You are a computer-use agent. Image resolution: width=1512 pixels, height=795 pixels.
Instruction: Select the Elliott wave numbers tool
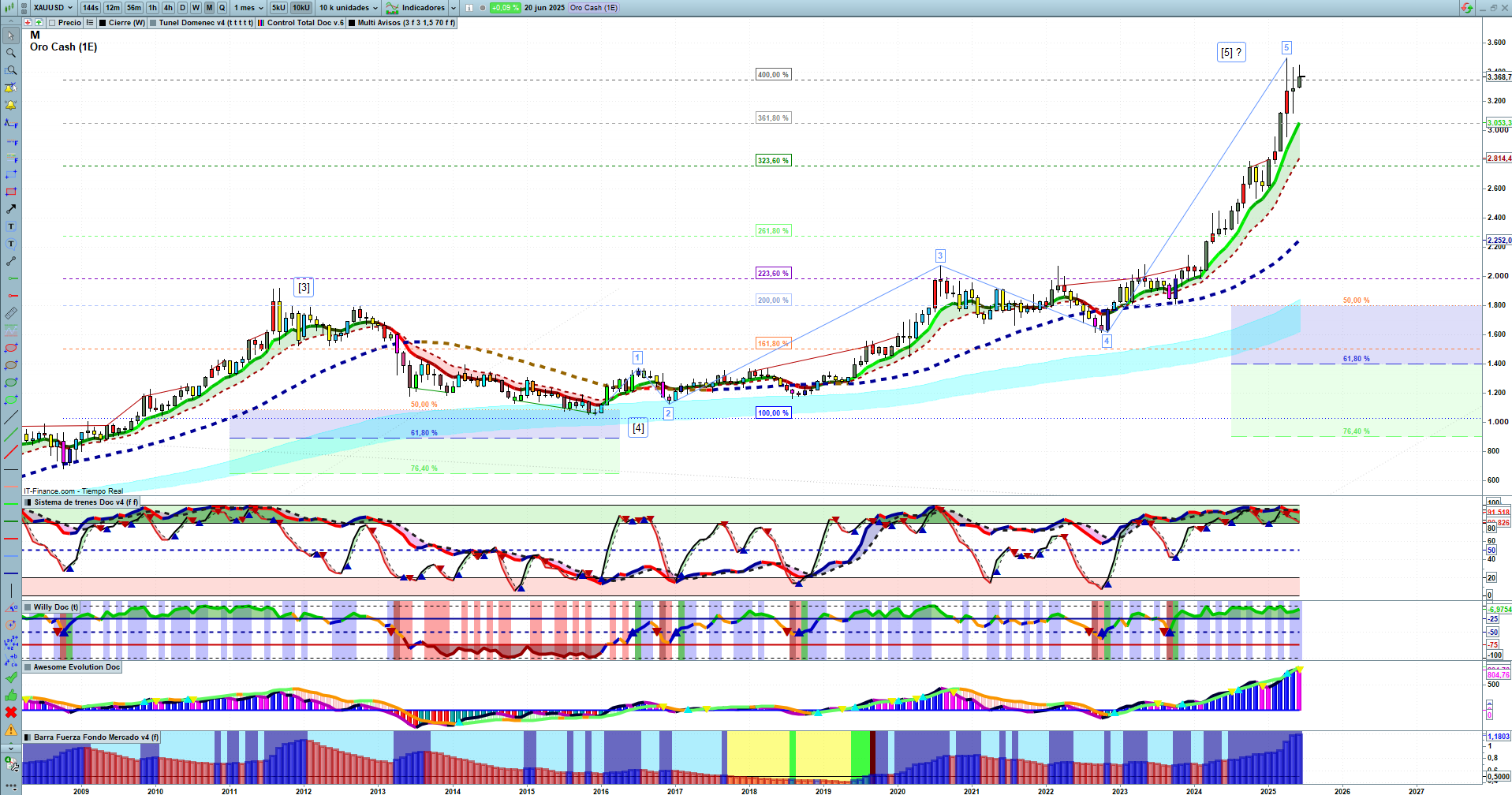[10, 643]
